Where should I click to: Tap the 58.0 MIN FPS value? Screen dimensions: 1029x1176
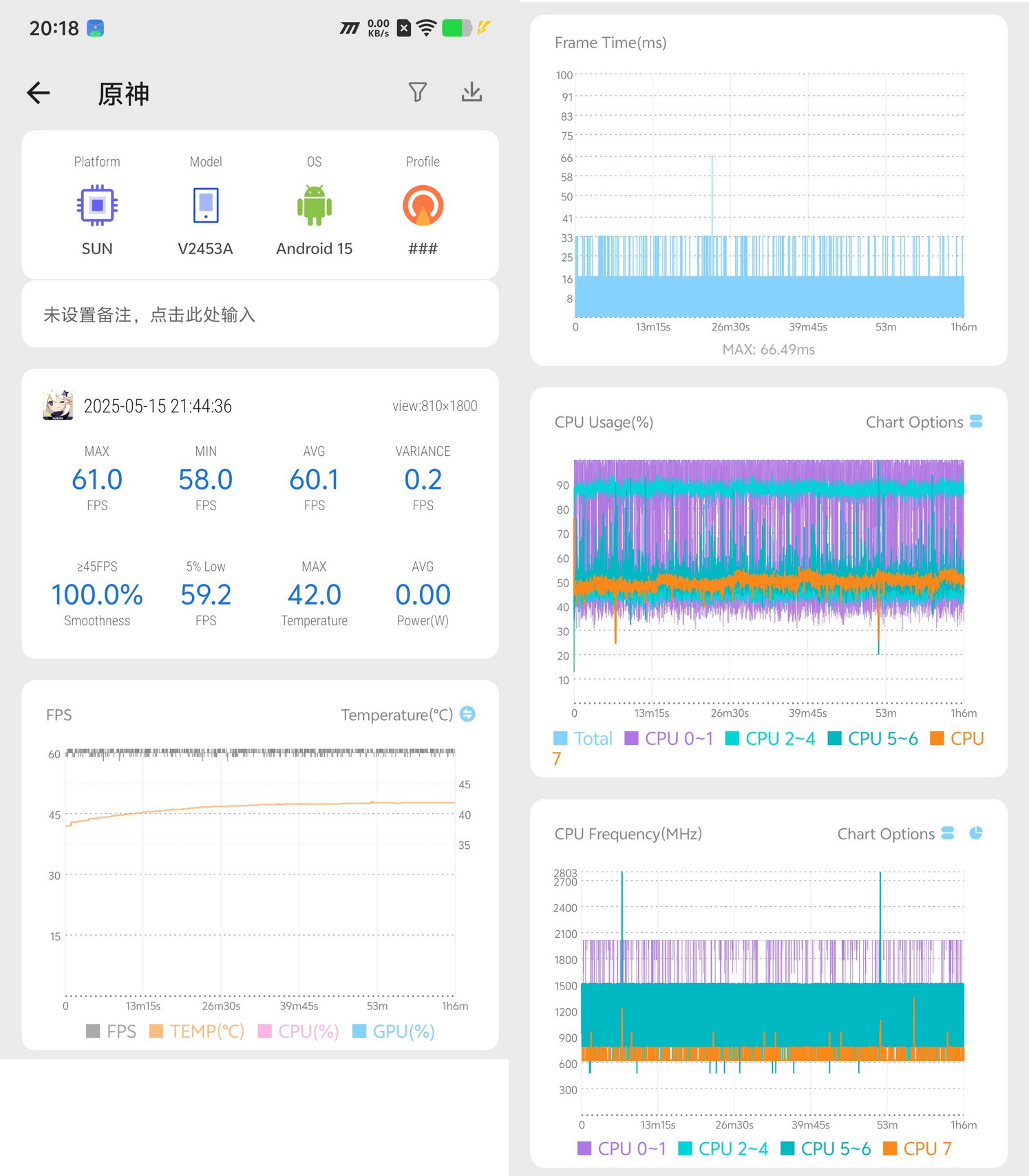coord(206,479)
